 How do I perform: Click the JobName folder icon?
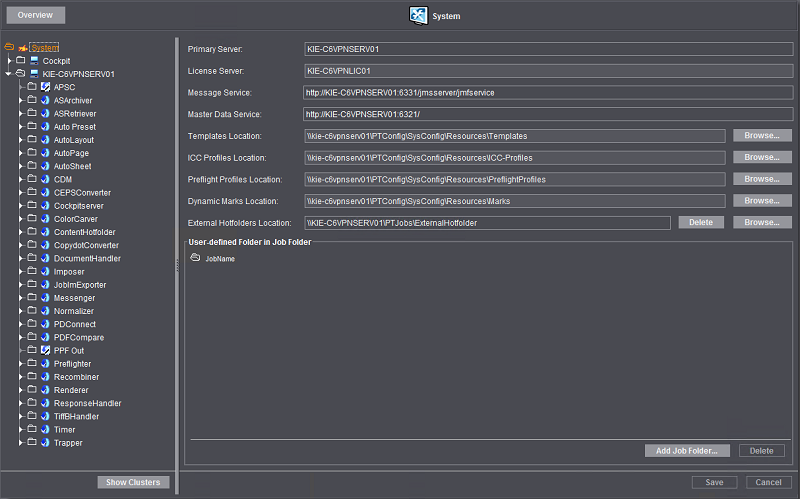(x=195, y=258)
